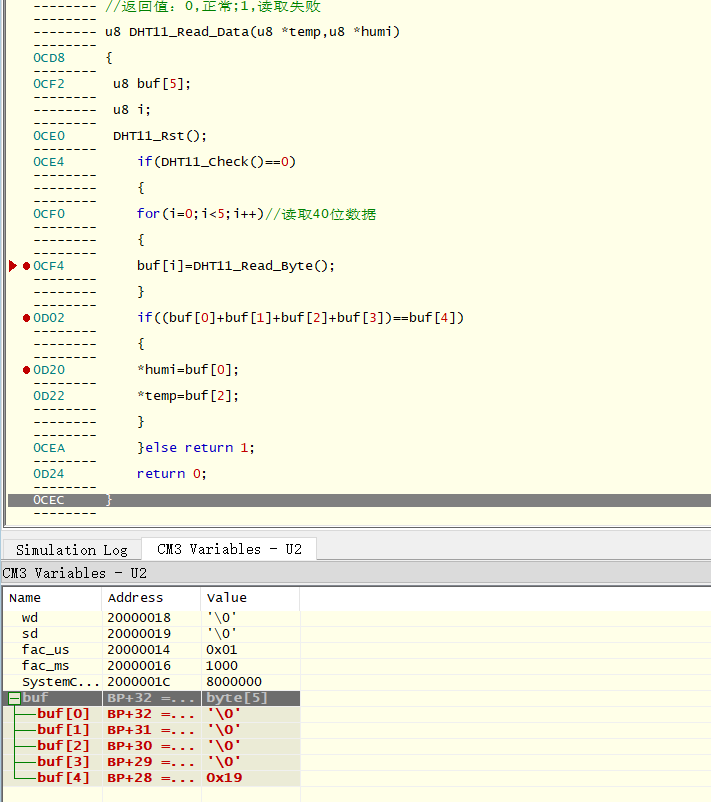
Task: Click the 0x19 value of buf[4]
Action: pos(224,778)
